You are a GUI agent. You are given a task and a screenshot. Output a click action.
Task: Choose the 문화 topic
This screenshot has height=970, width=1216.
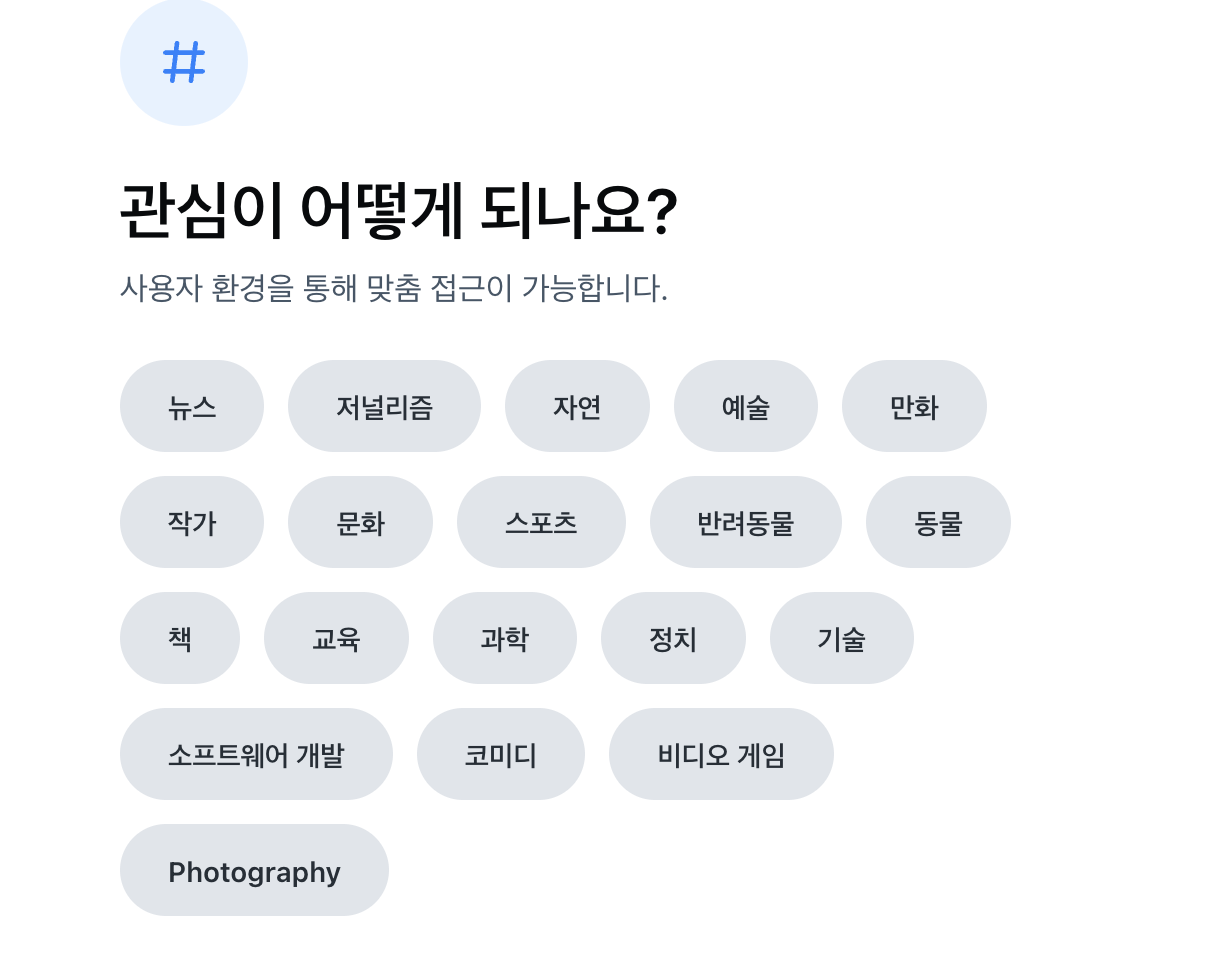[361, 522]
